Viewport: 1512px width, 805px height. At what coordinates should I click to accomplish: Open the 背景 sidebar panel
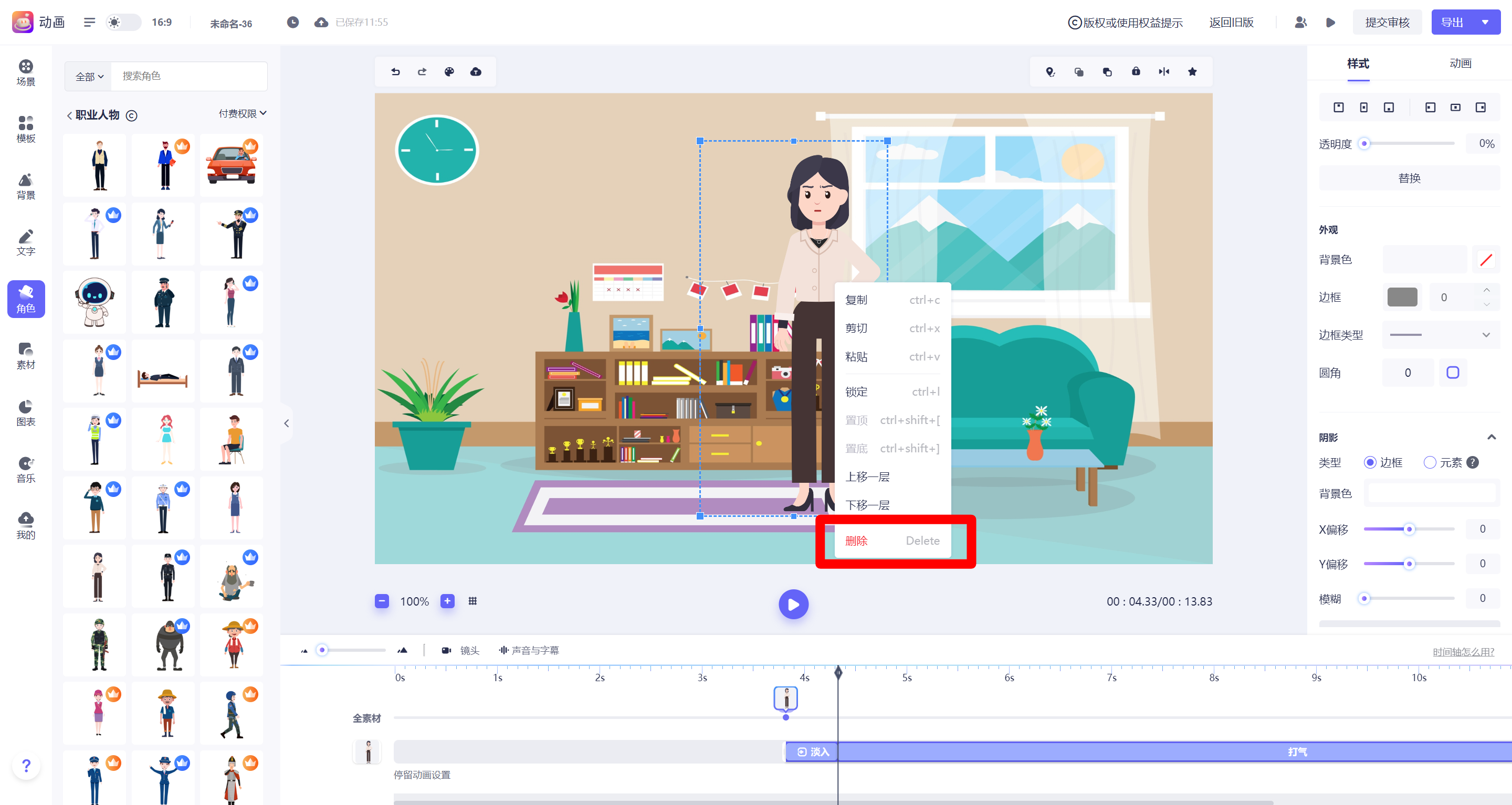[x=26, y=187]
